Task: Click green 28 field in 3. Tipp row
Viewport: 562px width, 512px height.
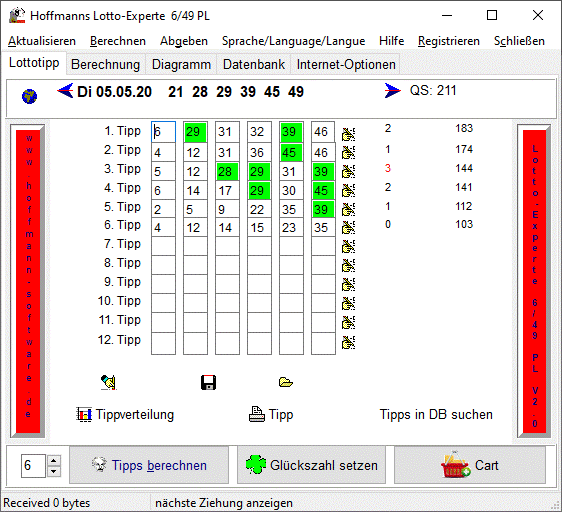Action: 227,171
